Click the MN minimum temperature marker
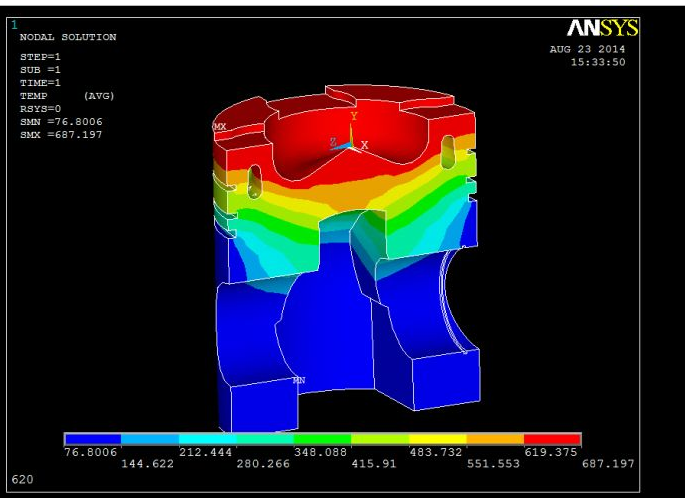This screenshot has width=685, height=498. 299,380
